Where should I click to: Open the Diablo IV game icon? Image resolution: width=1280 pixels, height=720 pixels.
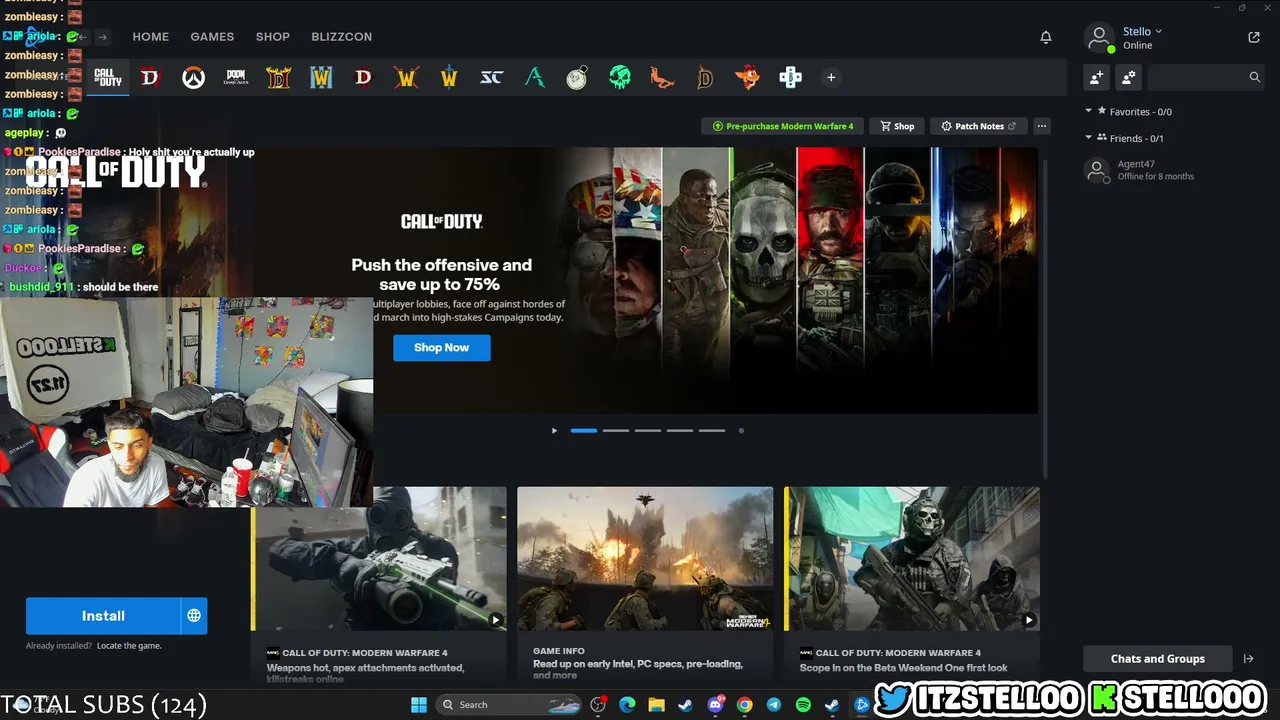[x=150, y=77]
